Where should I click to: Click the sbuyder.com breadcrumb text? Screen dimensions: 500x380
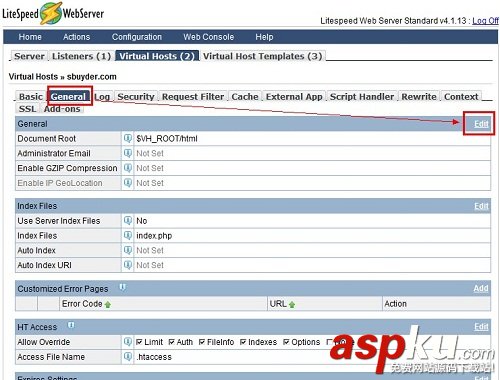pos(92,77)
